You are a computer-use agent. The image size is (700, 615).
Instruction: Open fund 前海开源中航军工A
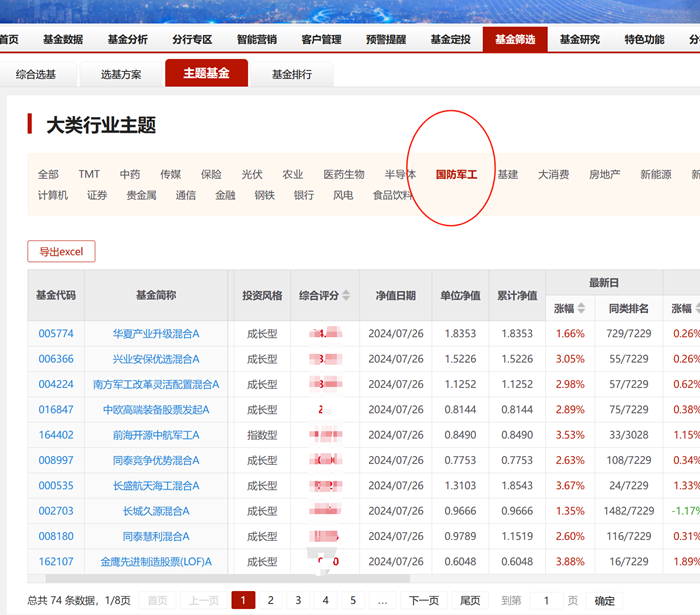tap(156, 435)
